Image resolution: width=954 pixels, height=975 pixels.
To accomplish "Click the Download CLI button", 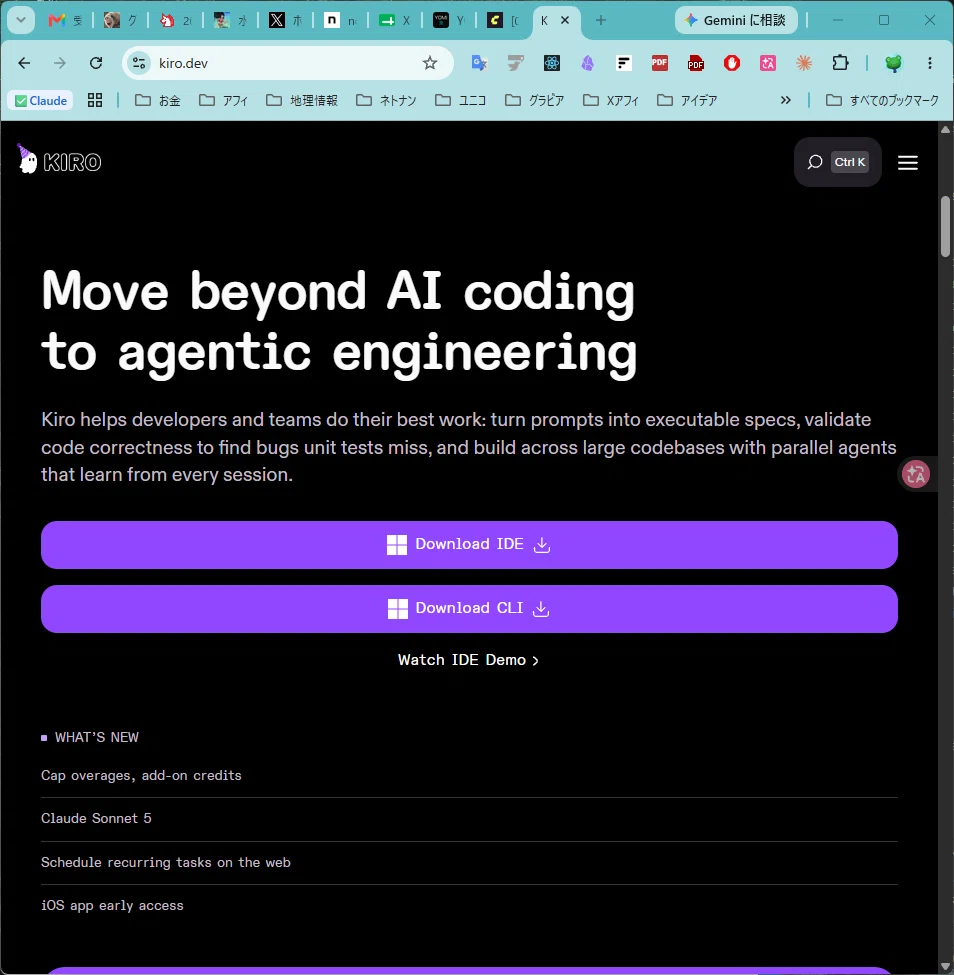I will (470, 609).
